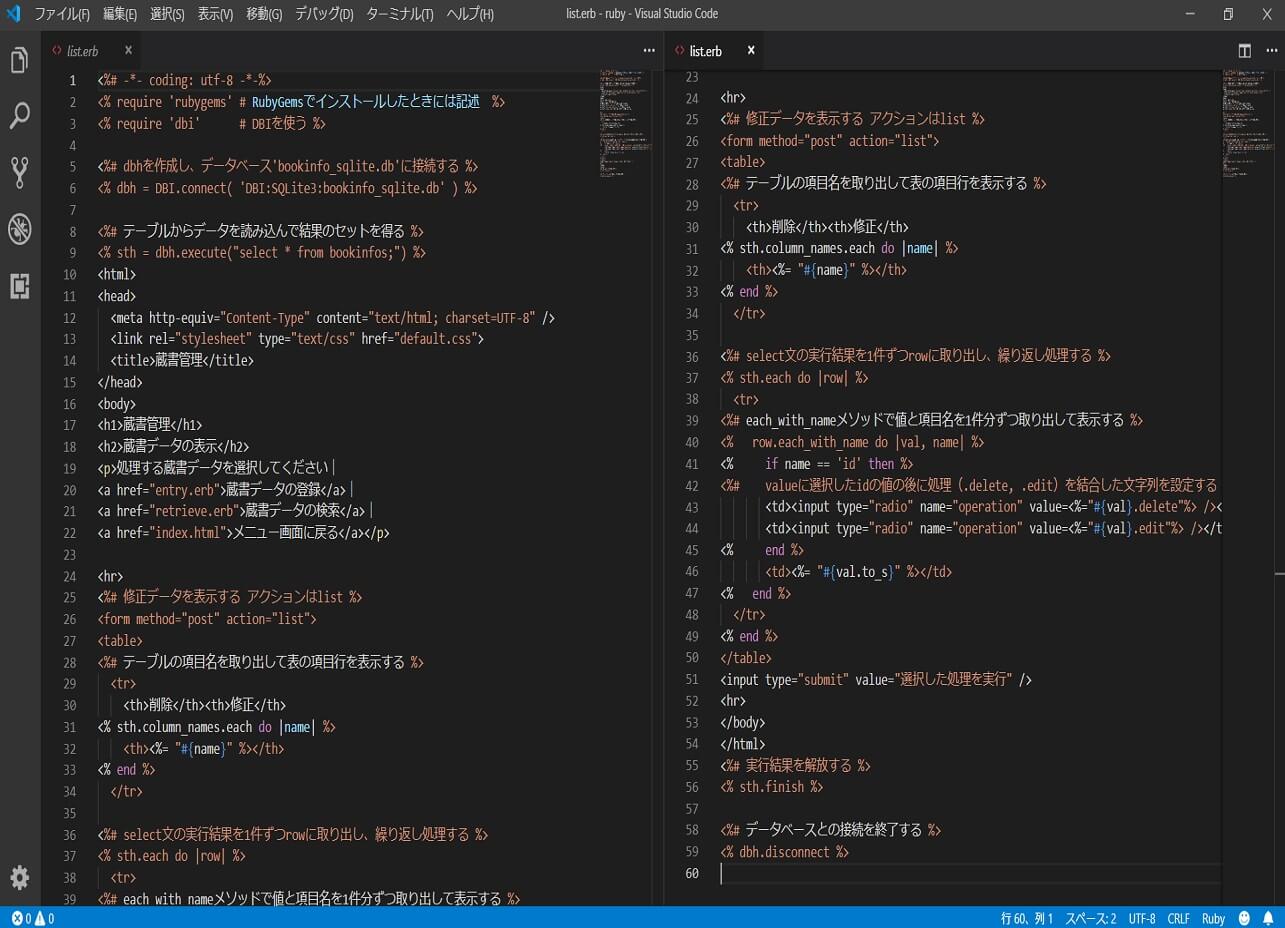This screenshot has width=1285, height=928.
Task: Open the ターミナル(T) menu
Action: (x=400, y=14)
